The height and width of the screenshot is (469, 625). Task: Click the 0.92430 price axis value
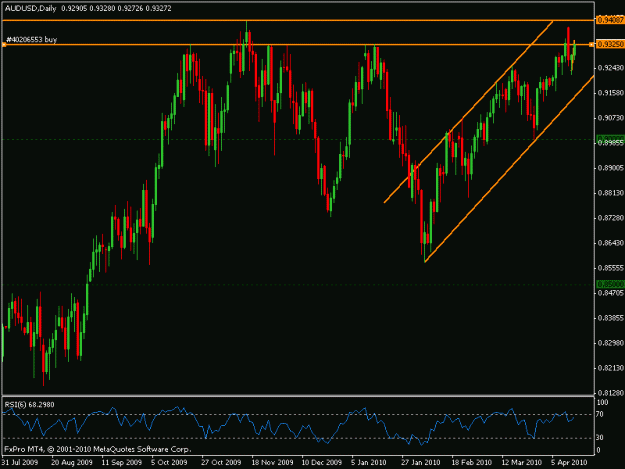click(x=611, y=68)
